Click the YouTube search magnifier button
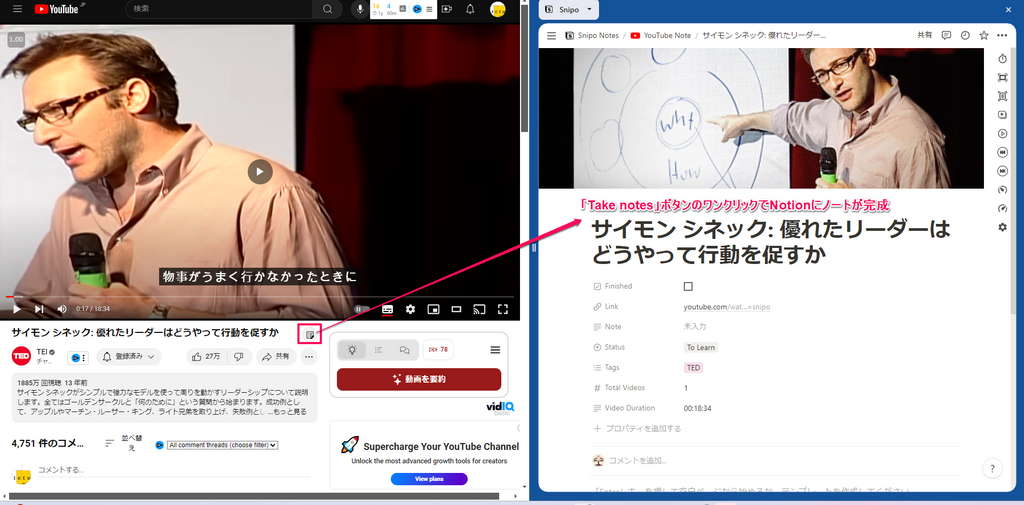Image resolution: width=1024 pixels, height=505 pixels. [x=327, y=10]
